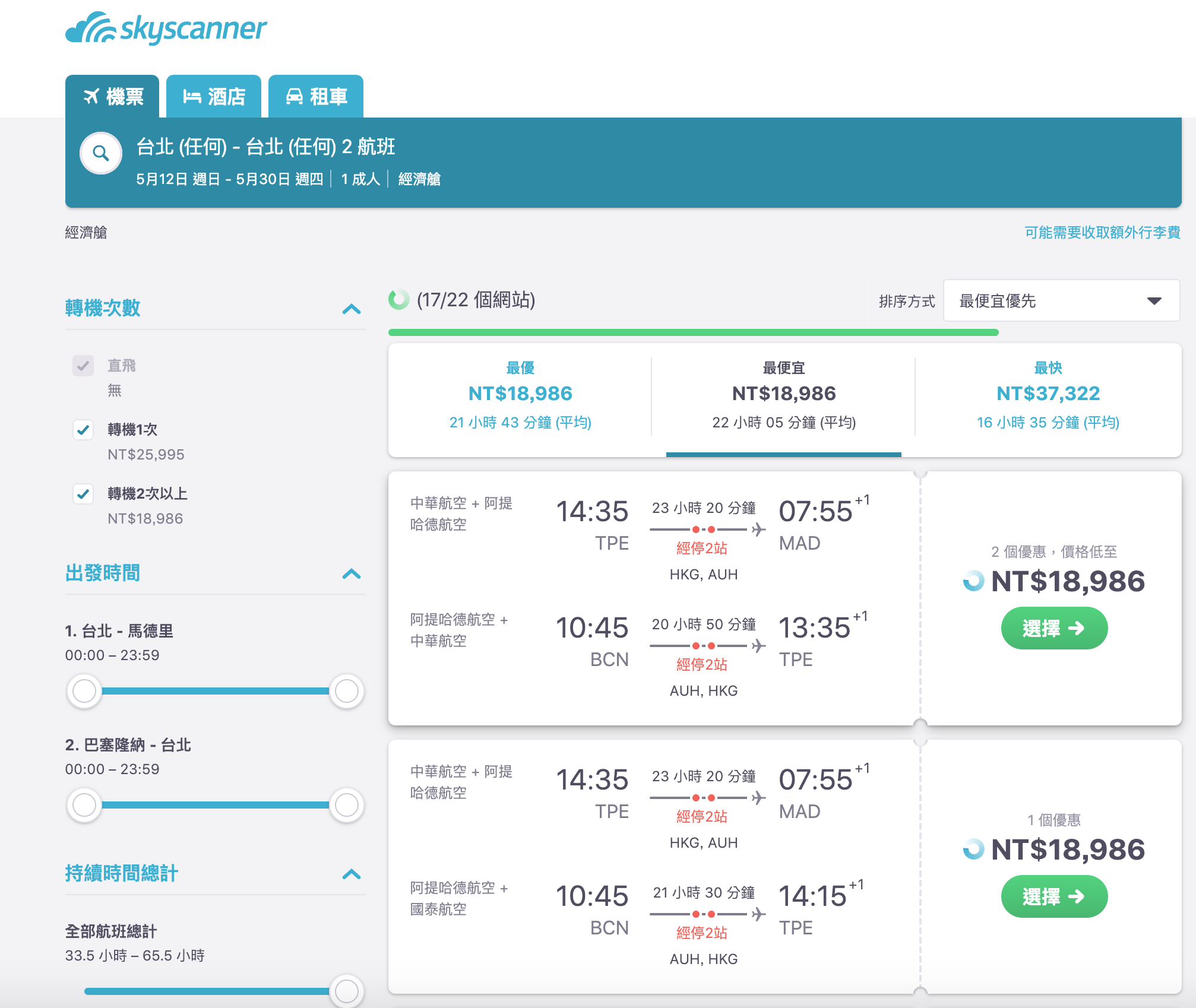Switch to the 酒店 hotels tab
This screenshot has height=1008, width=1196.
[214, 96]
